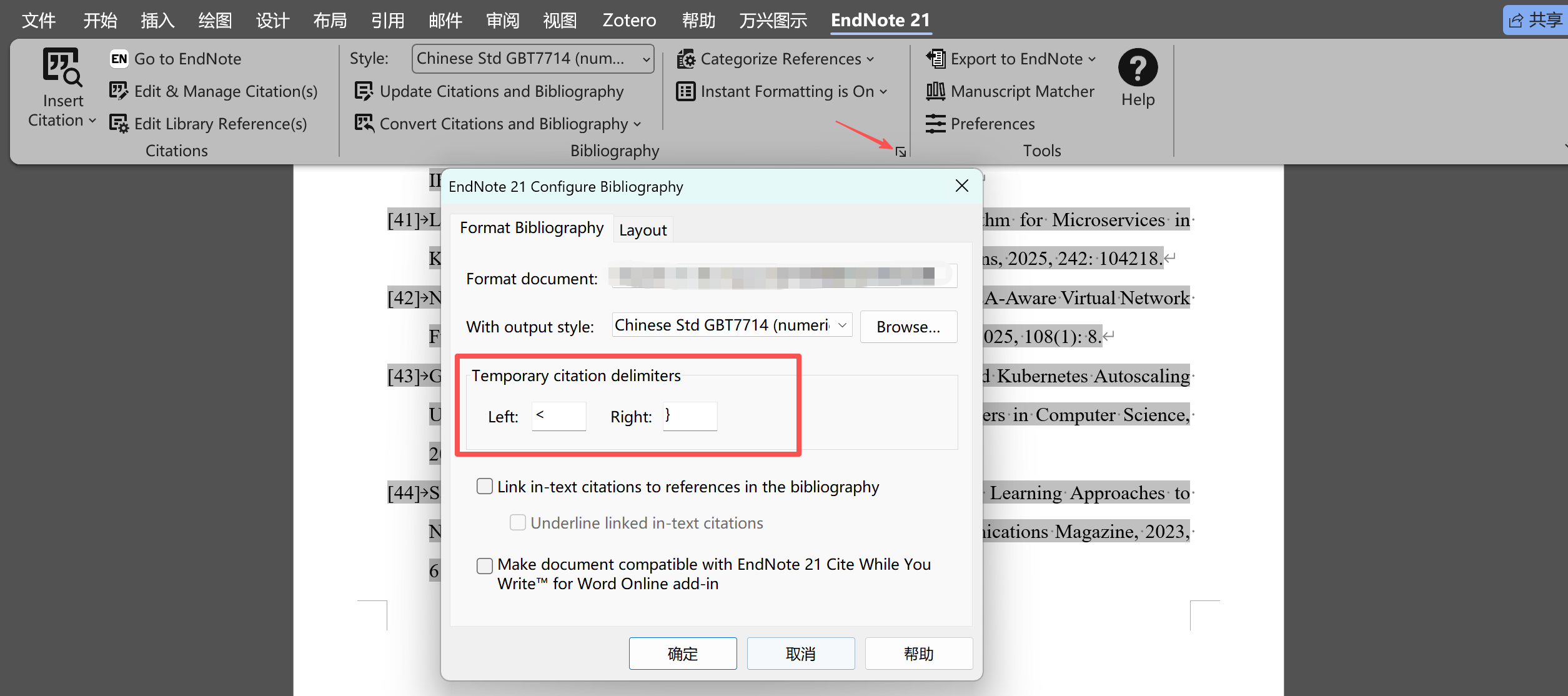The height and width of the screenshot is (696, 1568).
Task: Expand the ribbon Style dropdown
Action: click(647, 59)
